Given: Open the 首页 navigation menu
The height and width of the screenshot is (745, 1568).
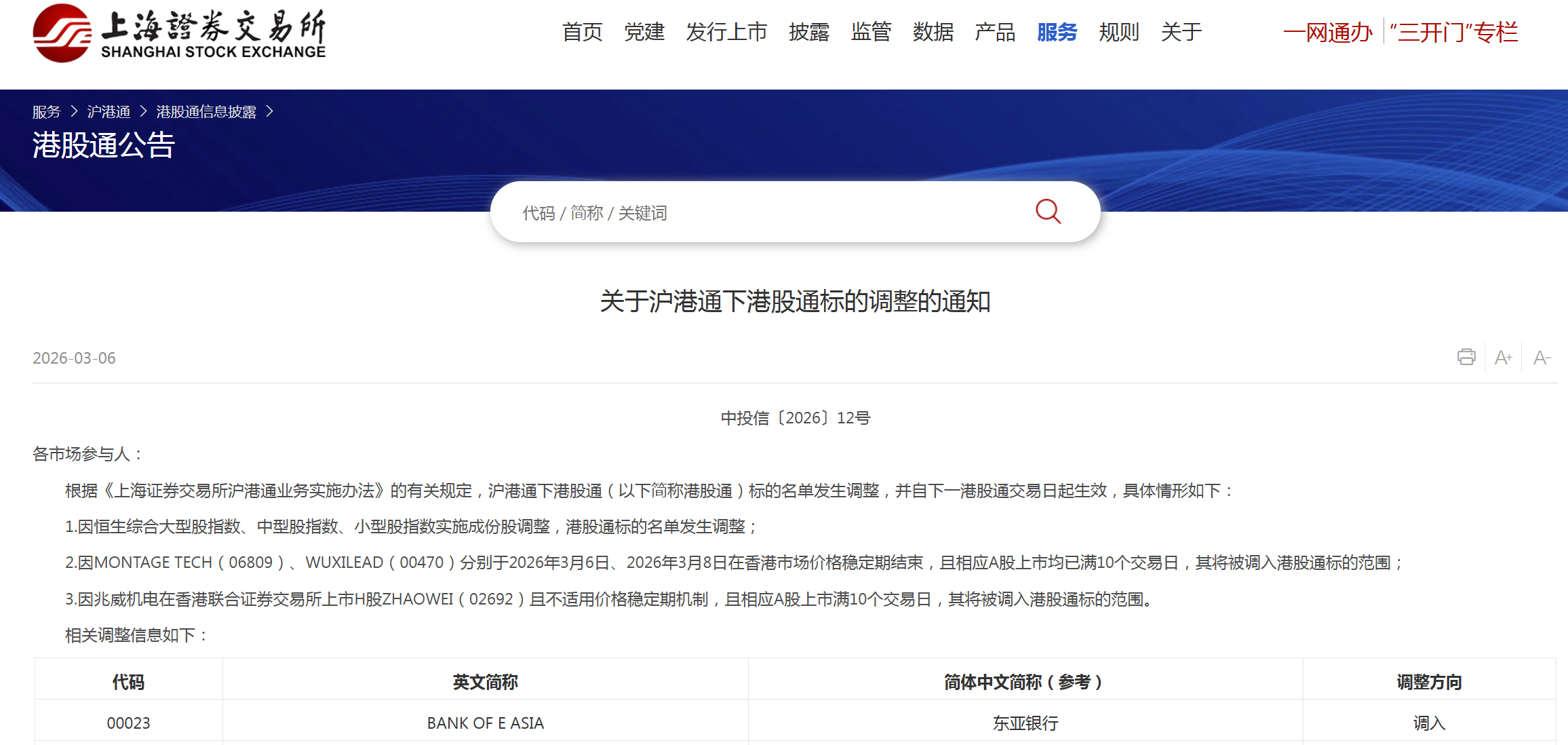Looking at the screenshot, I should pos(583,33).
